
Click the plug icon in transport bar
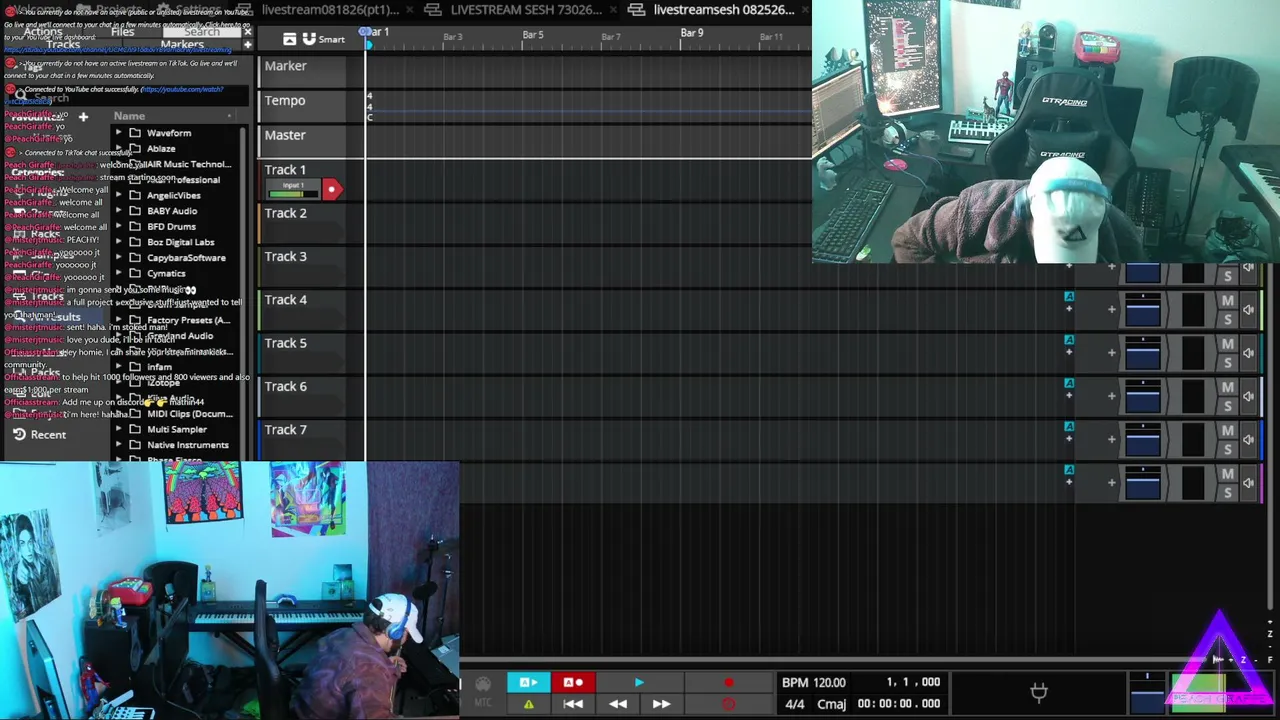[x=1039, y=692]
